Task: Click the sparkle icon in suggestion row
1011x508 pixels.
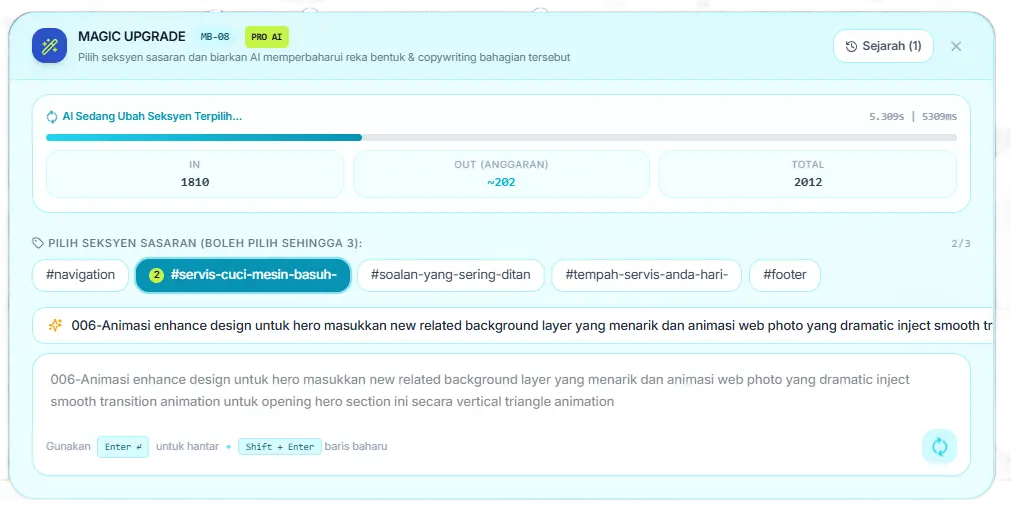Action: click(x=55, y=326)
